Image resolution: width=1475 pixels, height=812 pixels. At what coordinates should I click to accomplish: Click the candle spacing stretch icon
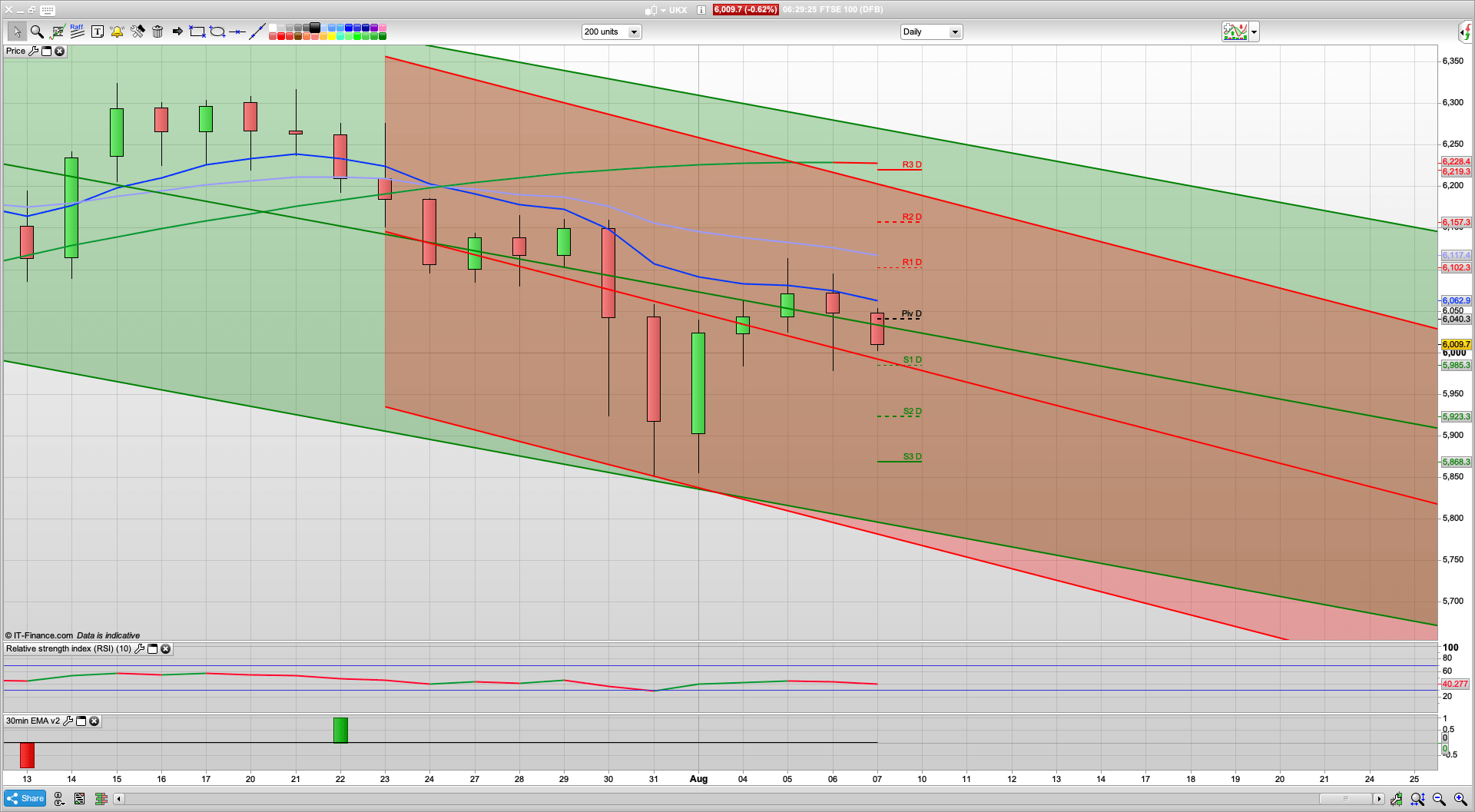click(1396, 799)
